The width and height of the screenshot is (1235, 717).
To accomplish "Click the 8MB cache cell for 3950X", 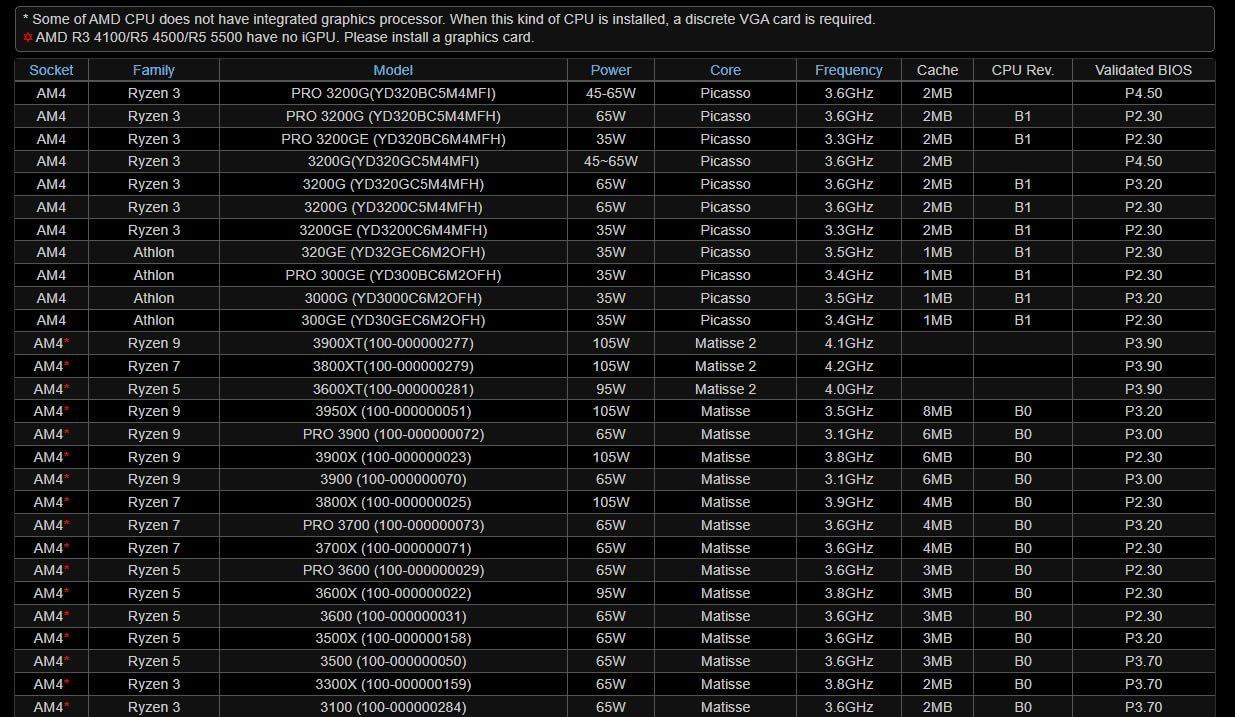I will pyautogui.click(x=937, y=411).
